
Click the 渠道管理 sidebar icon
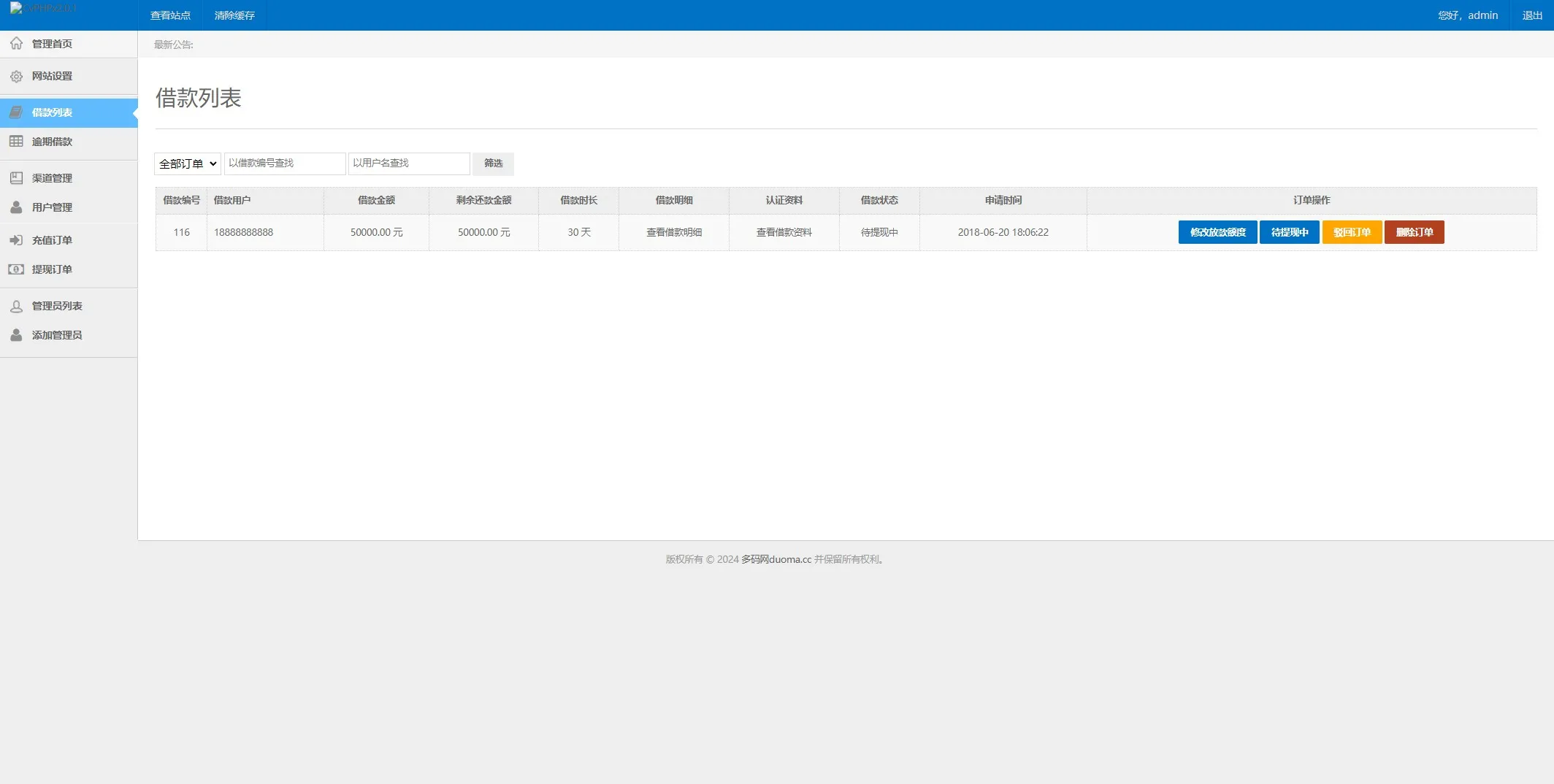16,178
